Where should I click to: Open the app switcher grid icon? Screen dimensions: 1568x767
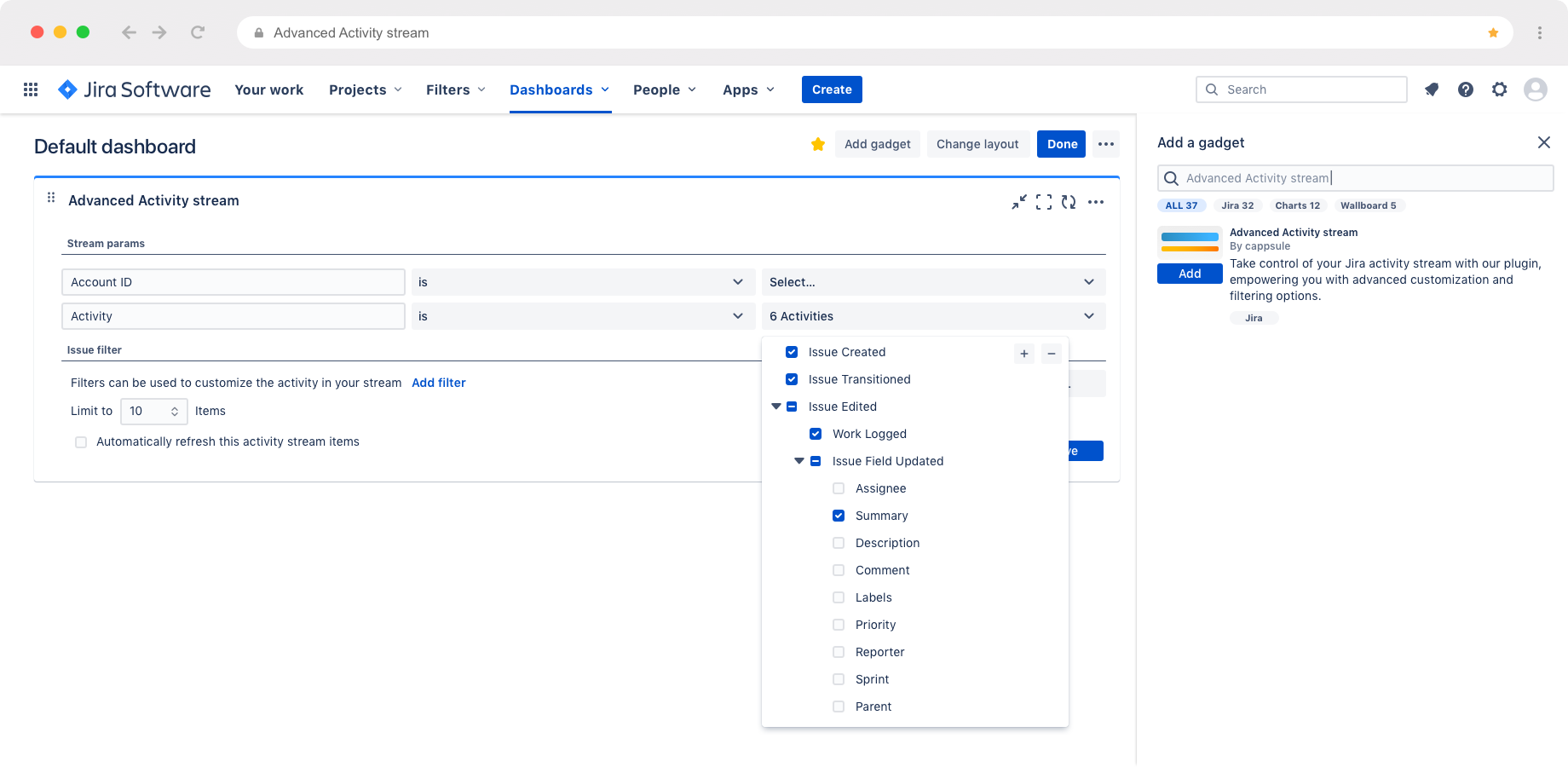click(x=31, y=89)
